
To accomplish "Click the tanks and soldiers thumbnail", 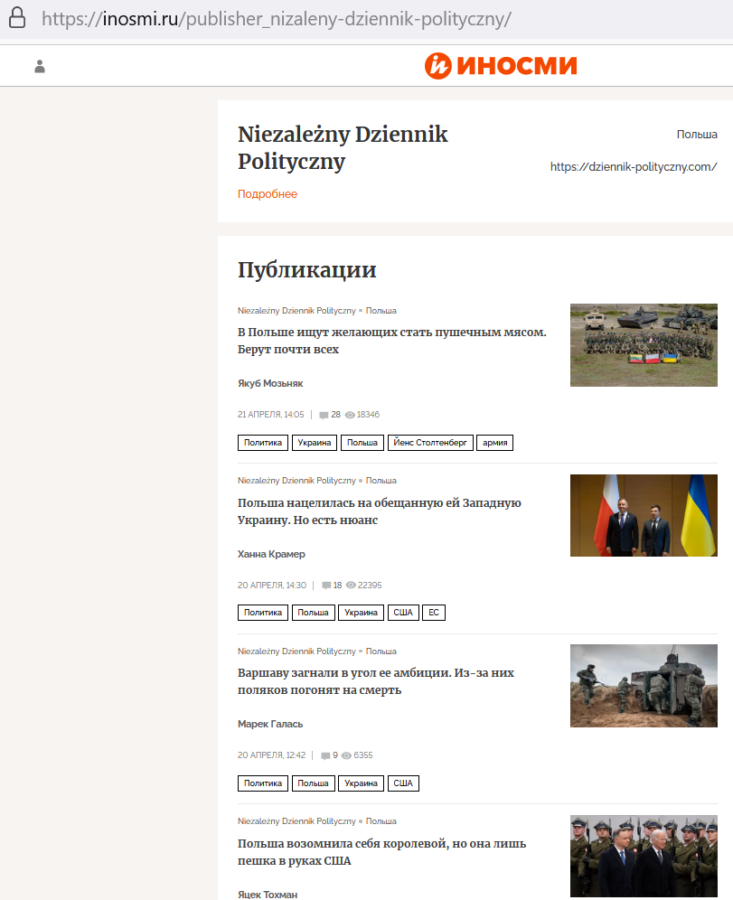I will point(643,345).
